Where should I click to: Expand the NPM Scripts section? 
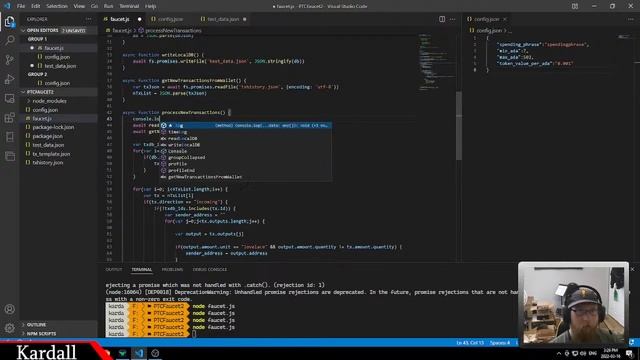coord(58,334)
